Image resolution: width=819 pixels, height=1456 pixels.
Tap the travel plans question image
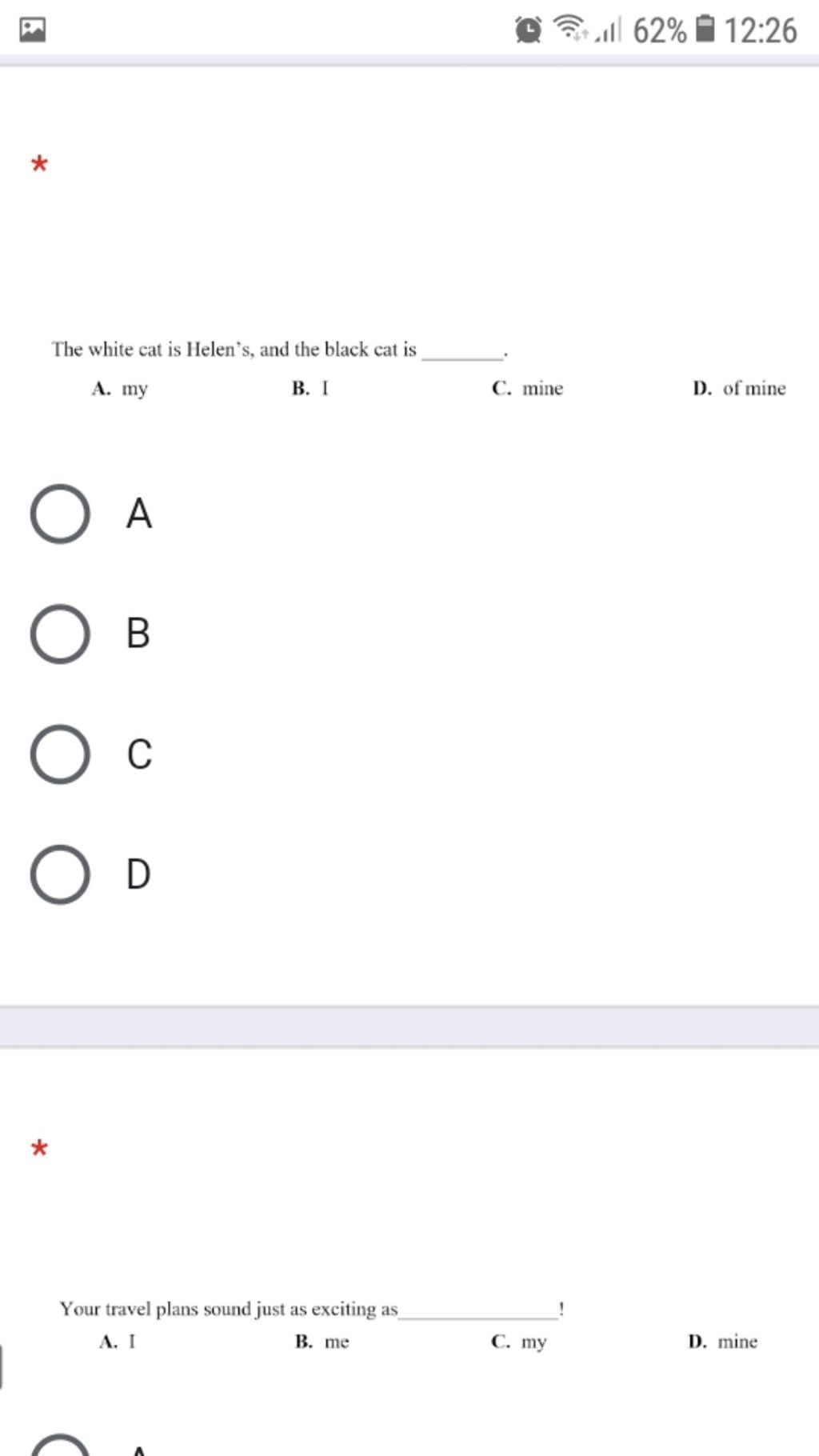(409, 1325)
